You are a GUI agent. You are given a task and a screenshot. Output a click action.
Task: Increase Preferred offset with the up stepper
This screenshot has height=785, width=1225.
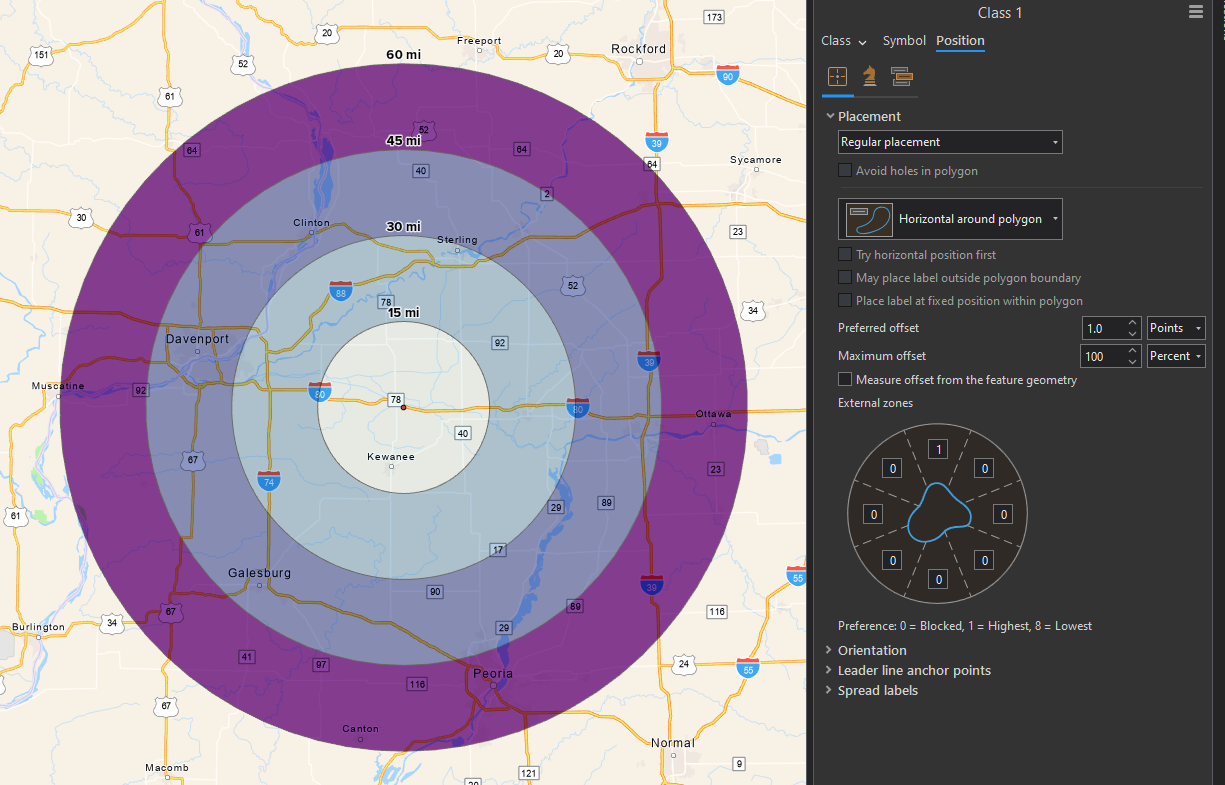[x=1131, y=323]
